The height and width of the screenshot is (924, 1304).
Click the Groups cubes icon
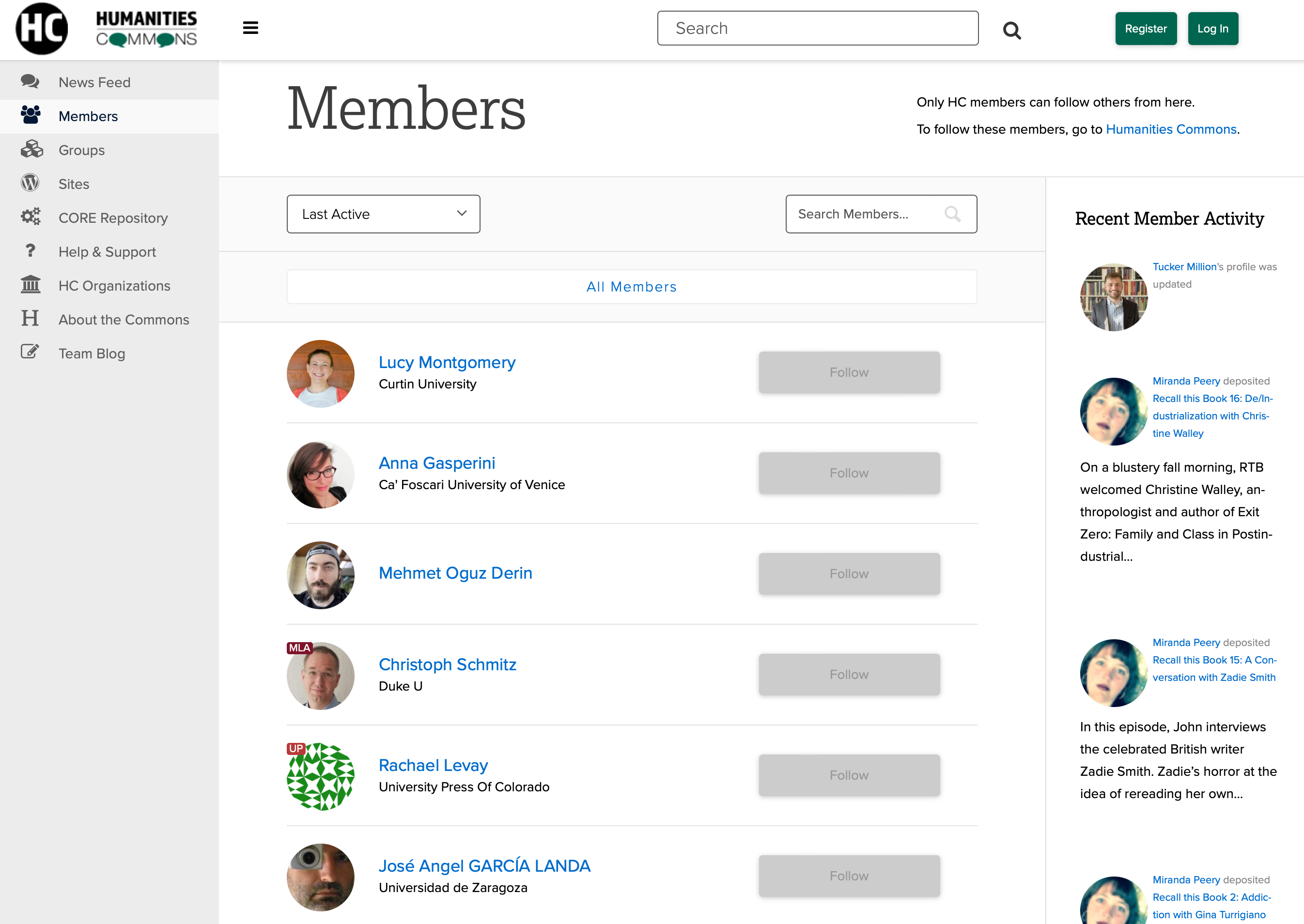tap(31, 150)
